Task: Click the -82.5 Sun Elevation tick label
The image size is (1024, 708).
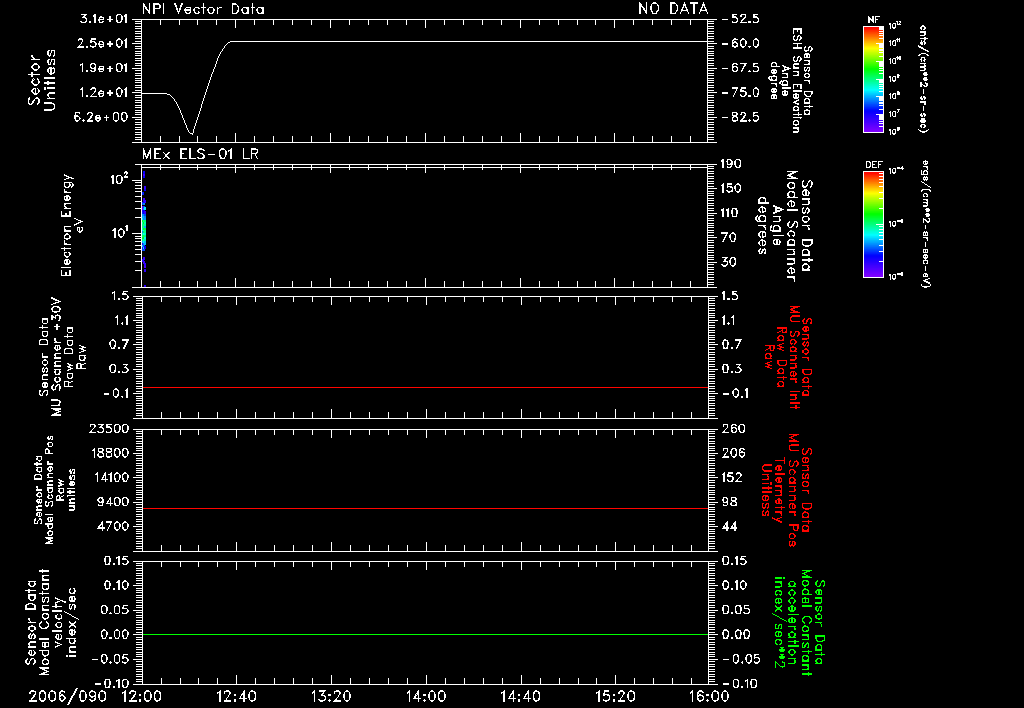Action: (x=741, y=118)
